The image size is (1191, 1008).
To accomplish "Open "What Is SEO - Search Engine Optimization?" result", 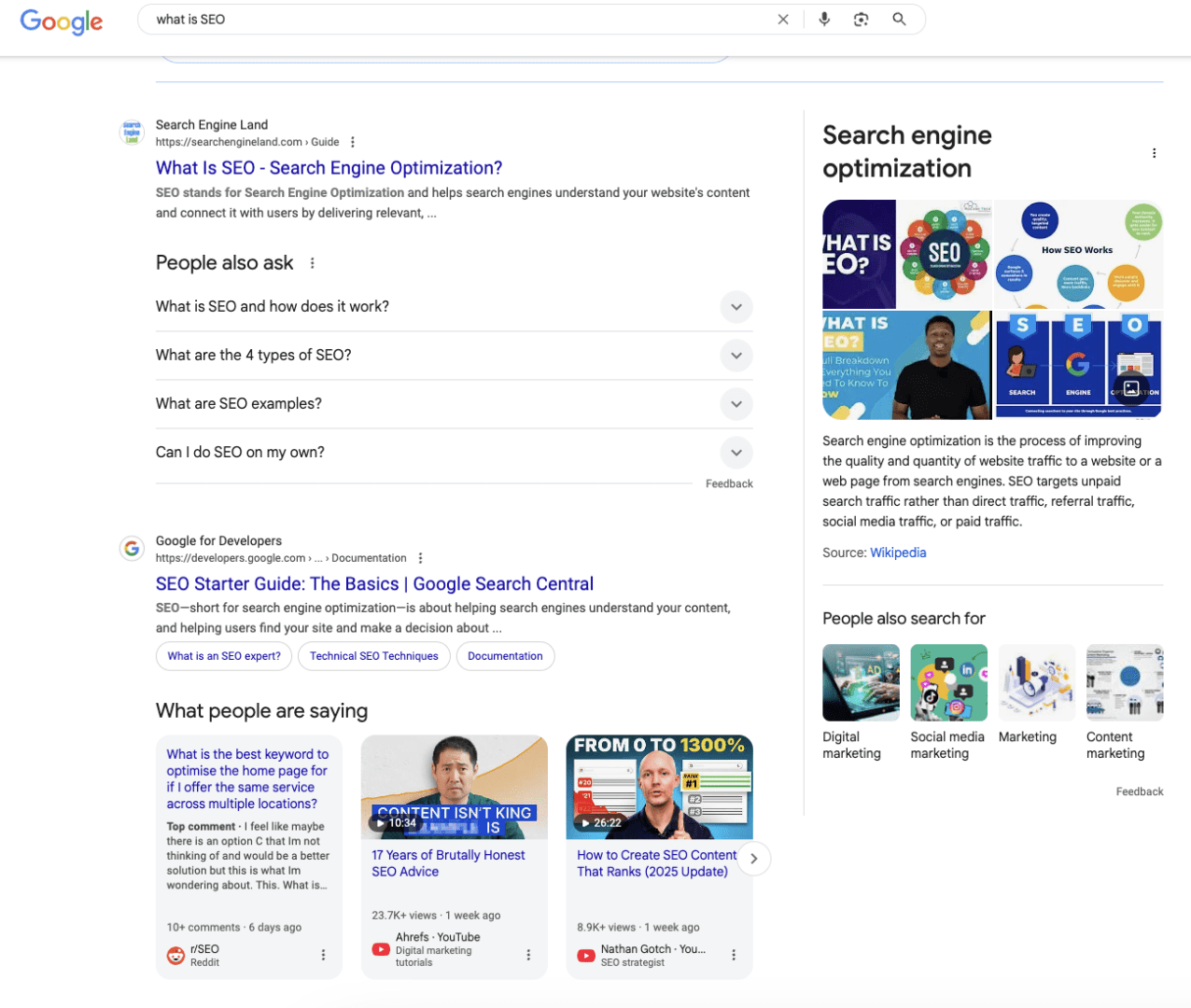I will click(329, 168).
